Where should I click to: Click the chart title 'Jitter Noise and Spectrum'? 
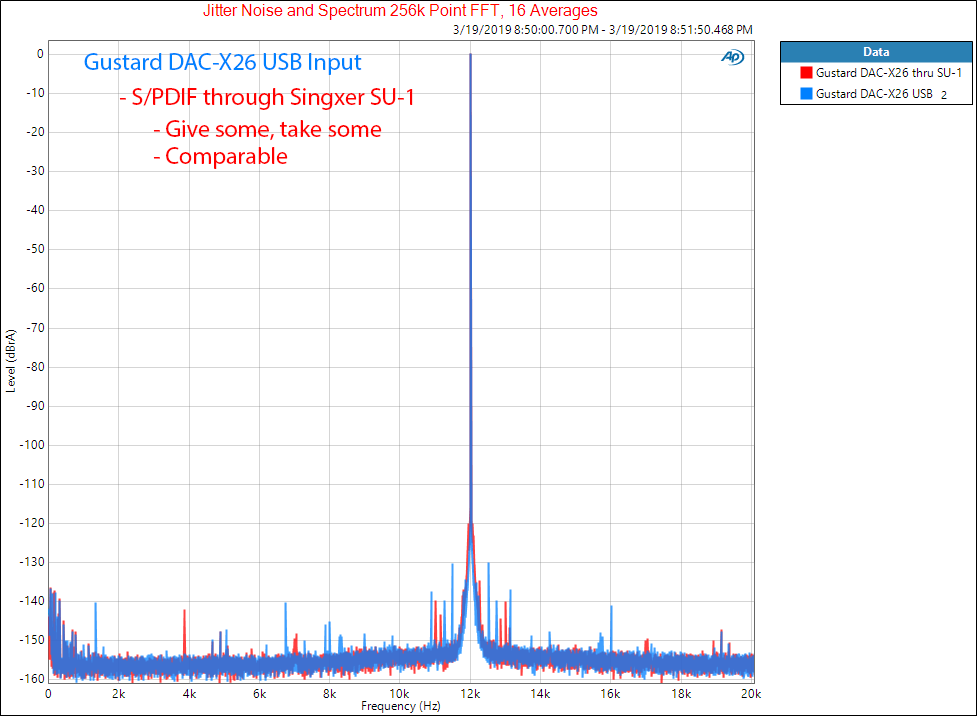pos(400,10)
